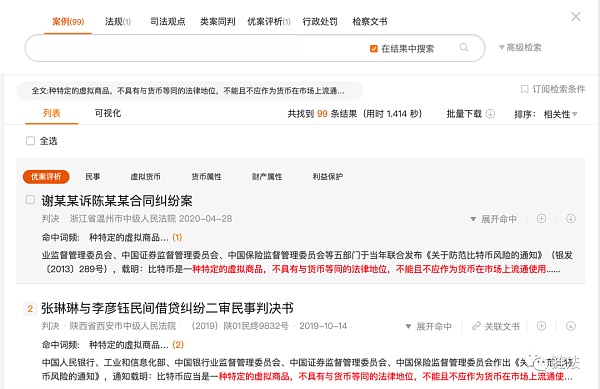Image resolution: width=600 pixels, height=389 pixels.
Task: Expand 展开命中 for first case
Action: point(493,219)
